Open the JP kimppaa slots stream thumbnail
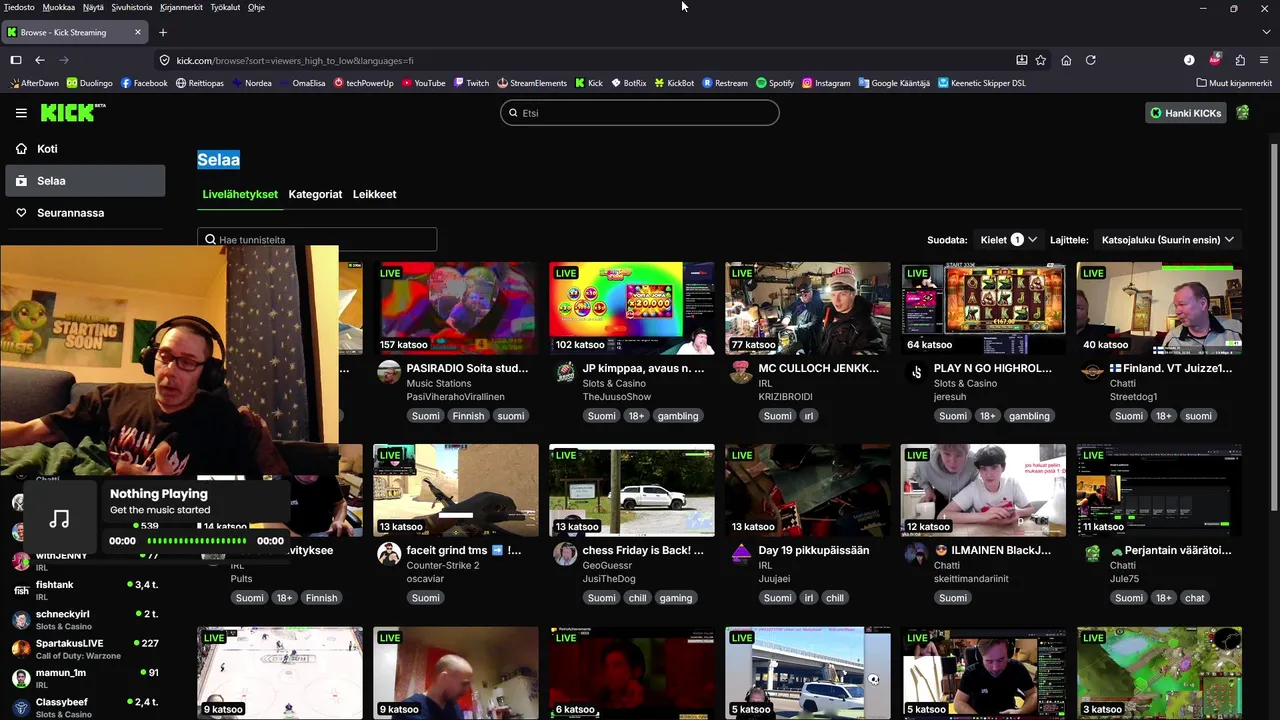Screen dimensions: 1280x720 (632, 308)
